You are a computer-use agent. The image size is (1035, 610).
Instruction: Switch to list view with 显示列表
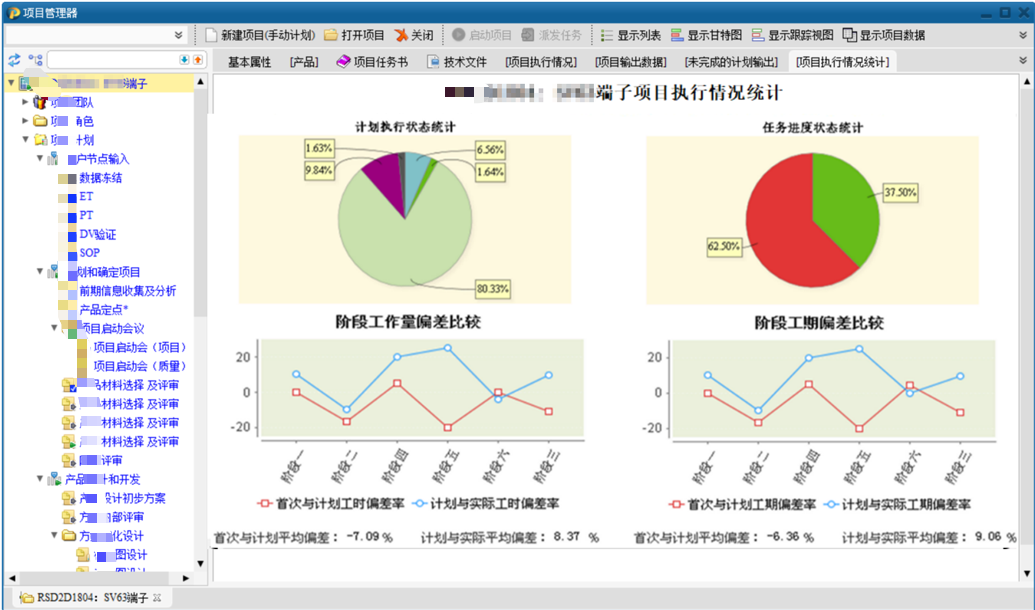pyautogui.click(x=631, y=35)
